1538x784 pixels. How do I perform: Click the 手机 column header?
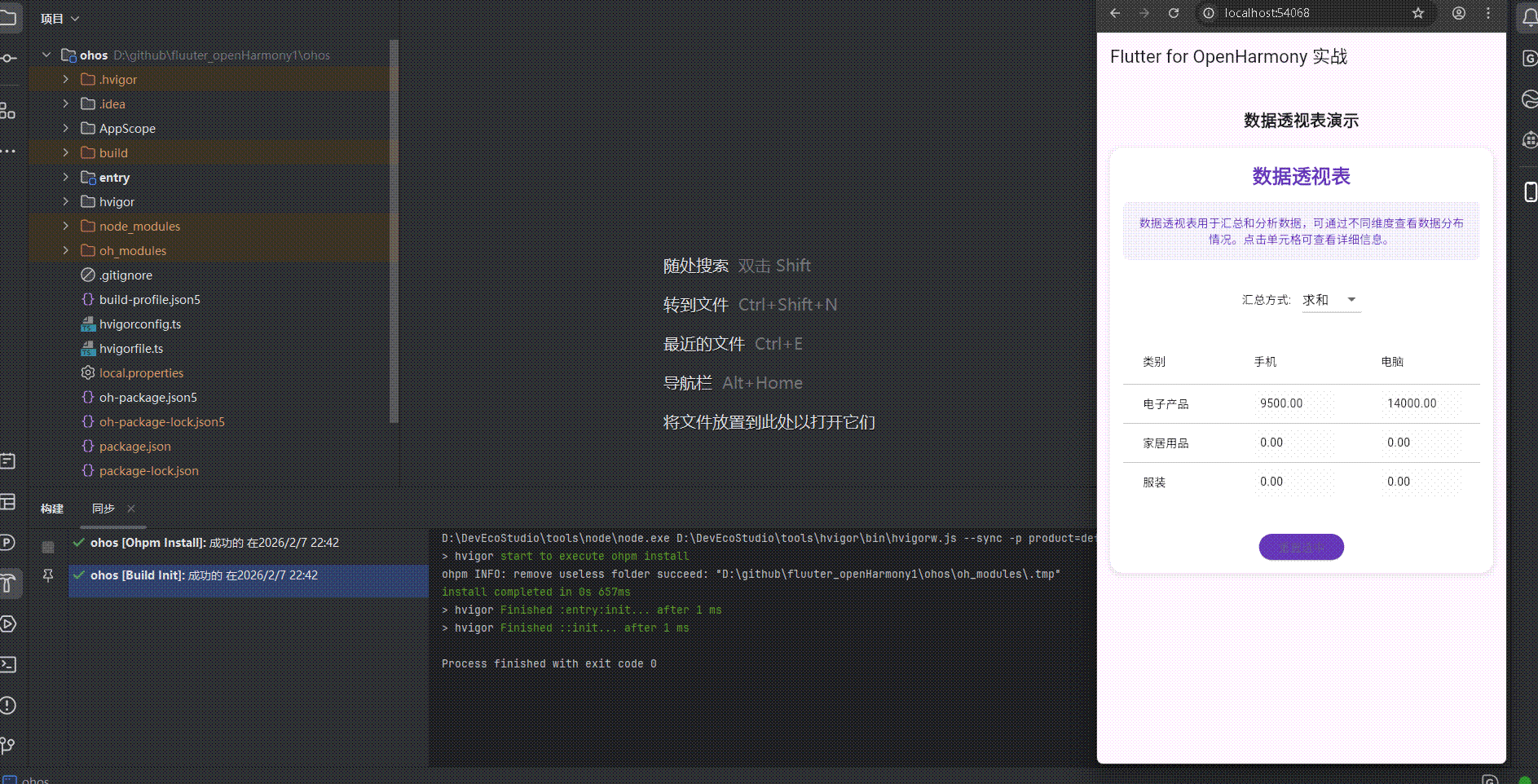coord(1265,362)
